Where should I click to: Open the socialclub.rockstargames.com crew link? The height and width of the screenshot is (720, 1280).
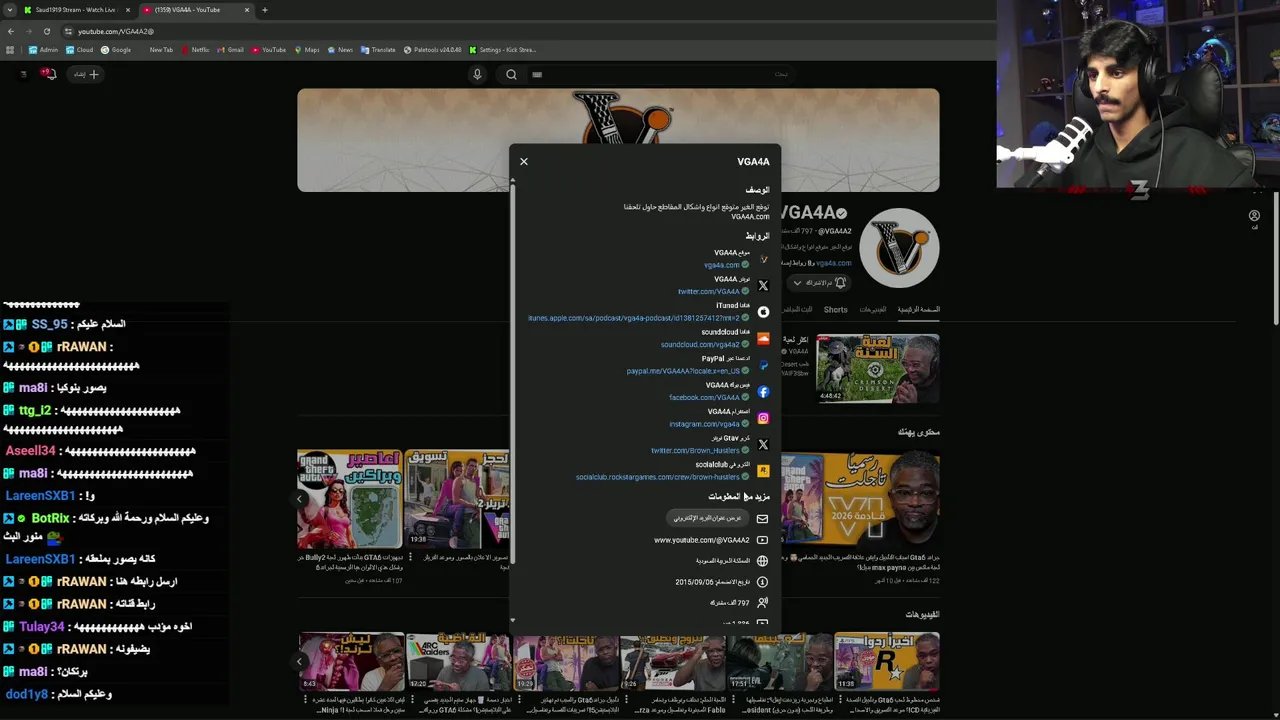(658, 477)
